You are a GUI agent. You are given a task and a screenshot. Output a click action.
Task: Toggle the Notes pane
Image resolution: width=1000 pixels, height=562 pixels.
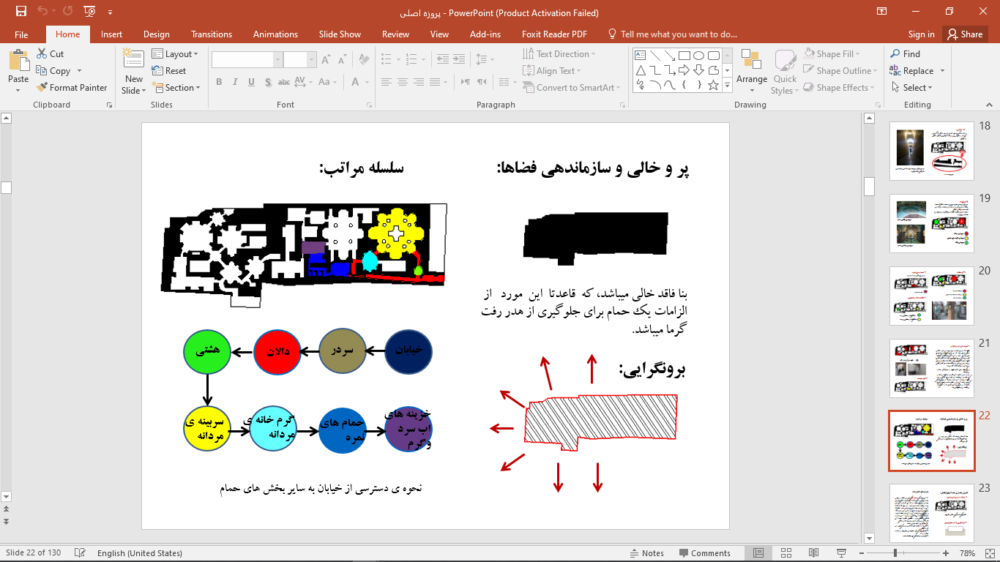pos(646,553)
